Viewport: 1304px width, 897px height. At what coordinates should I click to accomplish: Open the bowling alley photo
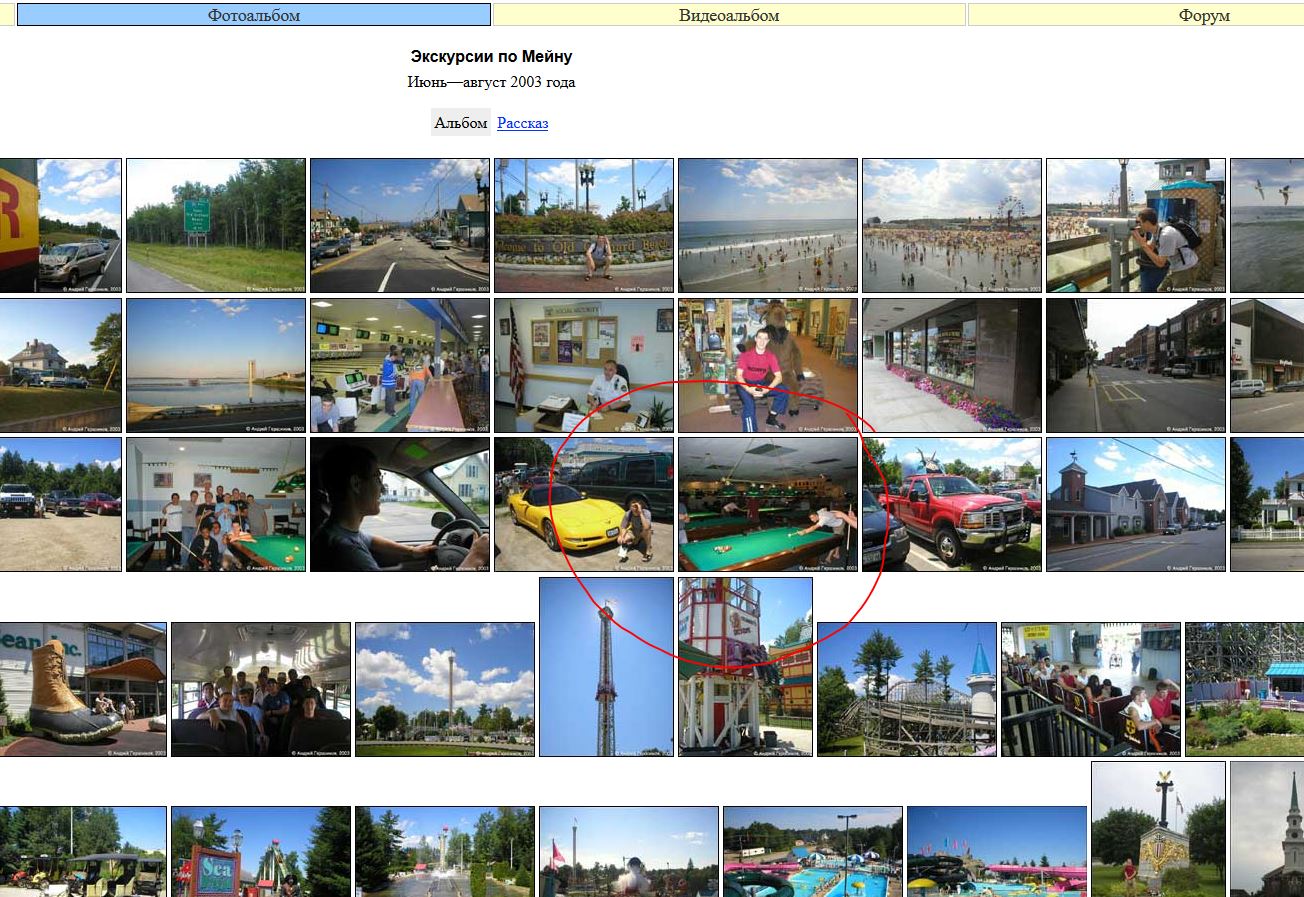pyautogui.click(x=400, y=365)
